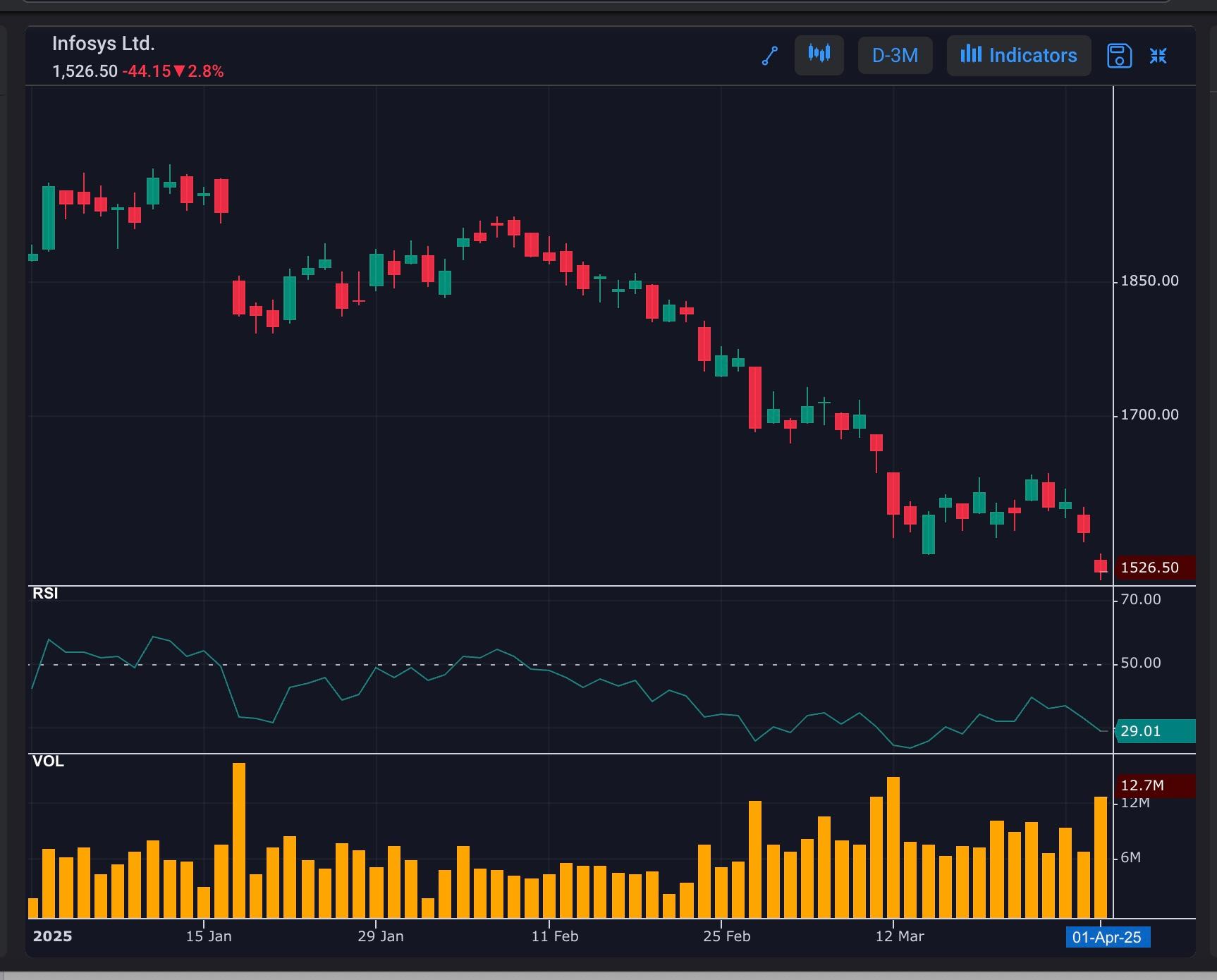Click the save chart icon
The image size is (1217, 980).
(x=1119, y=56)
